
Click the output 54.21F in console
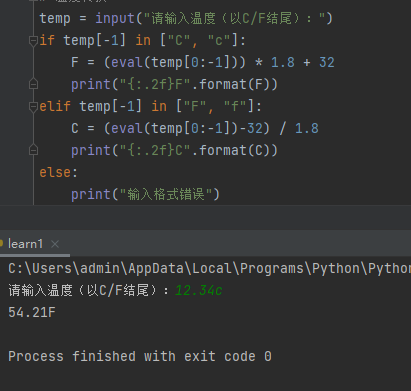click(32, 312)
